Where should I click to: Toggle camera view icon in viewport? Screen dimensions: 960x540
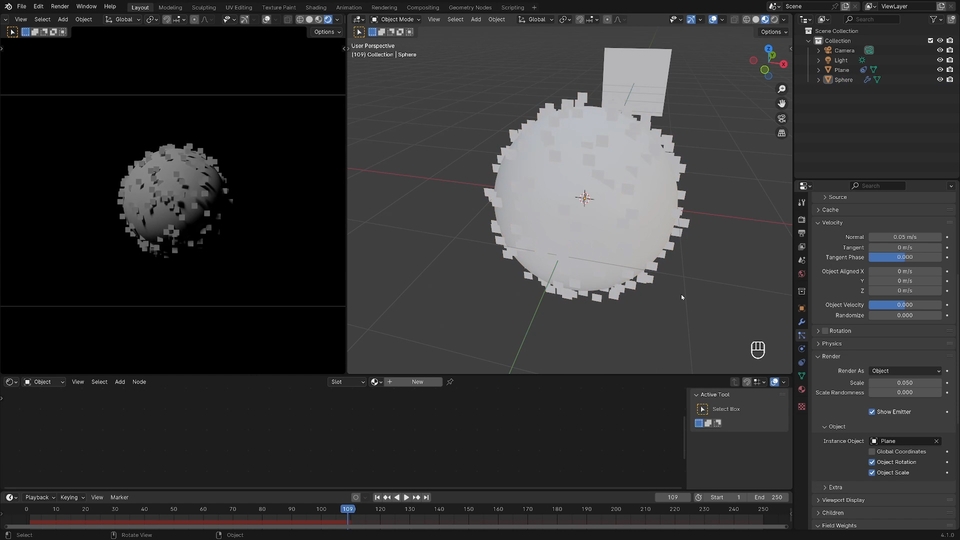(x=782, y=119)
